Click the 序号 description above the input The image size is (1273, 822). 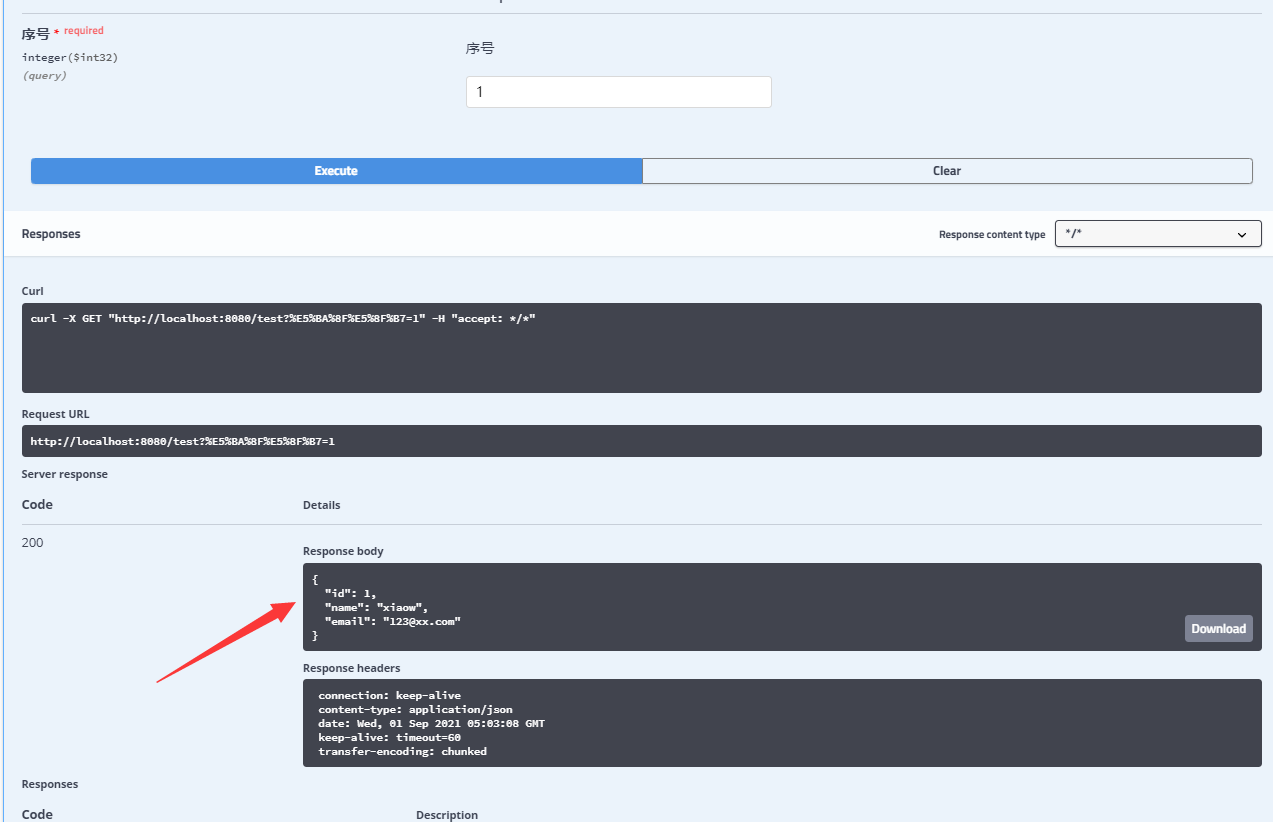[x=480, y=48]
